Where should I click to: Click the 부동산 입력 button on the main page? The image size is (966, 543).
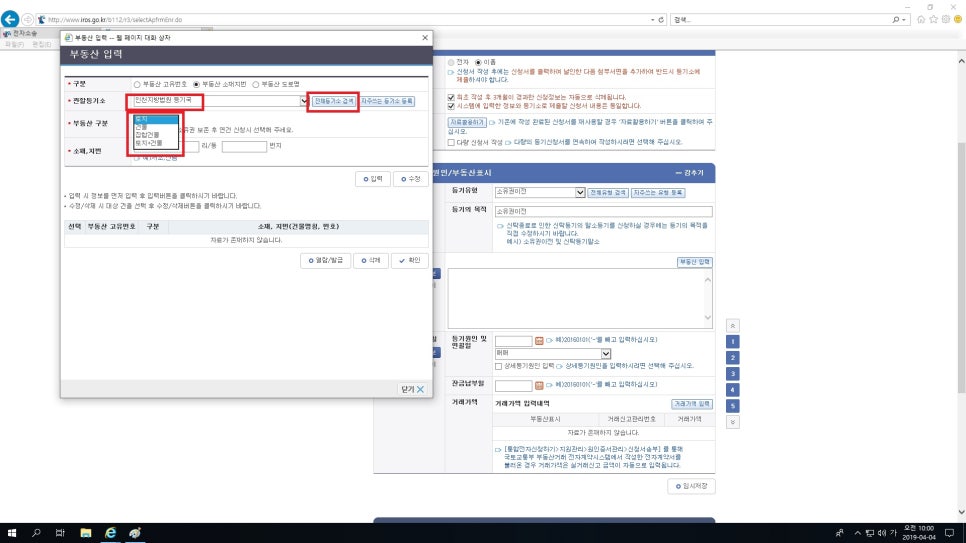click(694, 262)
